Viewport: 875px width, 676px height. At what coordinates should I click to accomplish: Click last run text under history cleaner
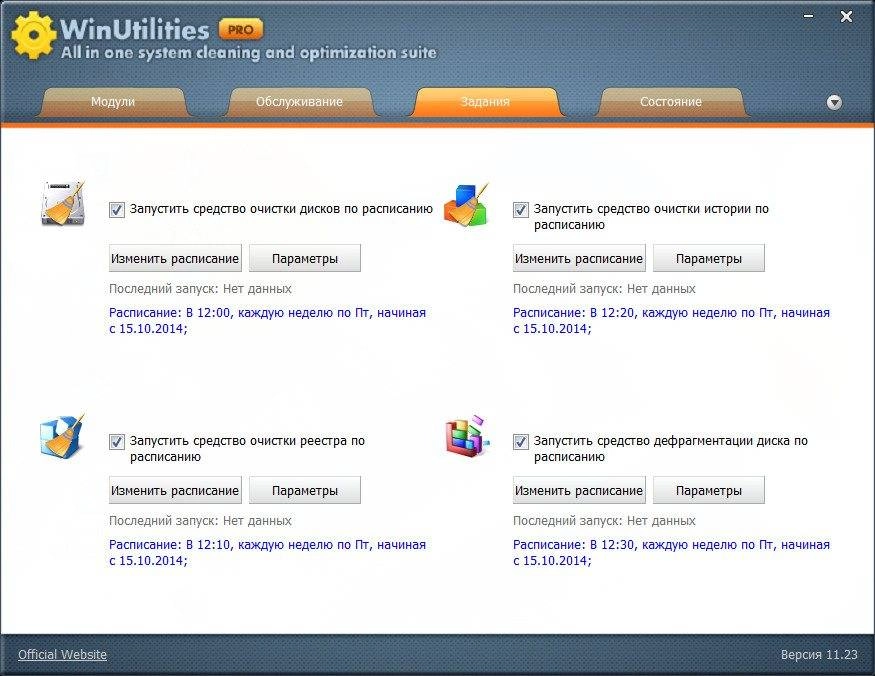coord(604,289)
